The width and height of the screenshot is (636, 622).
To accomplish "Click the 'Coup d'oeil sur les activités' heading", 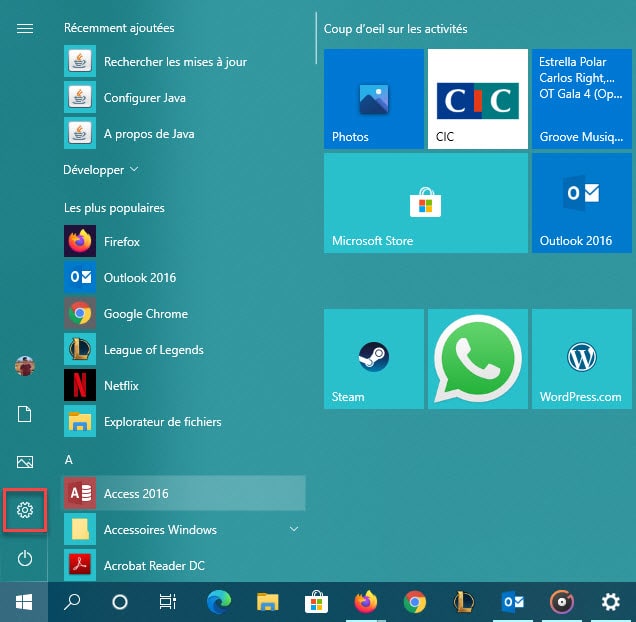I will (395, 29).
